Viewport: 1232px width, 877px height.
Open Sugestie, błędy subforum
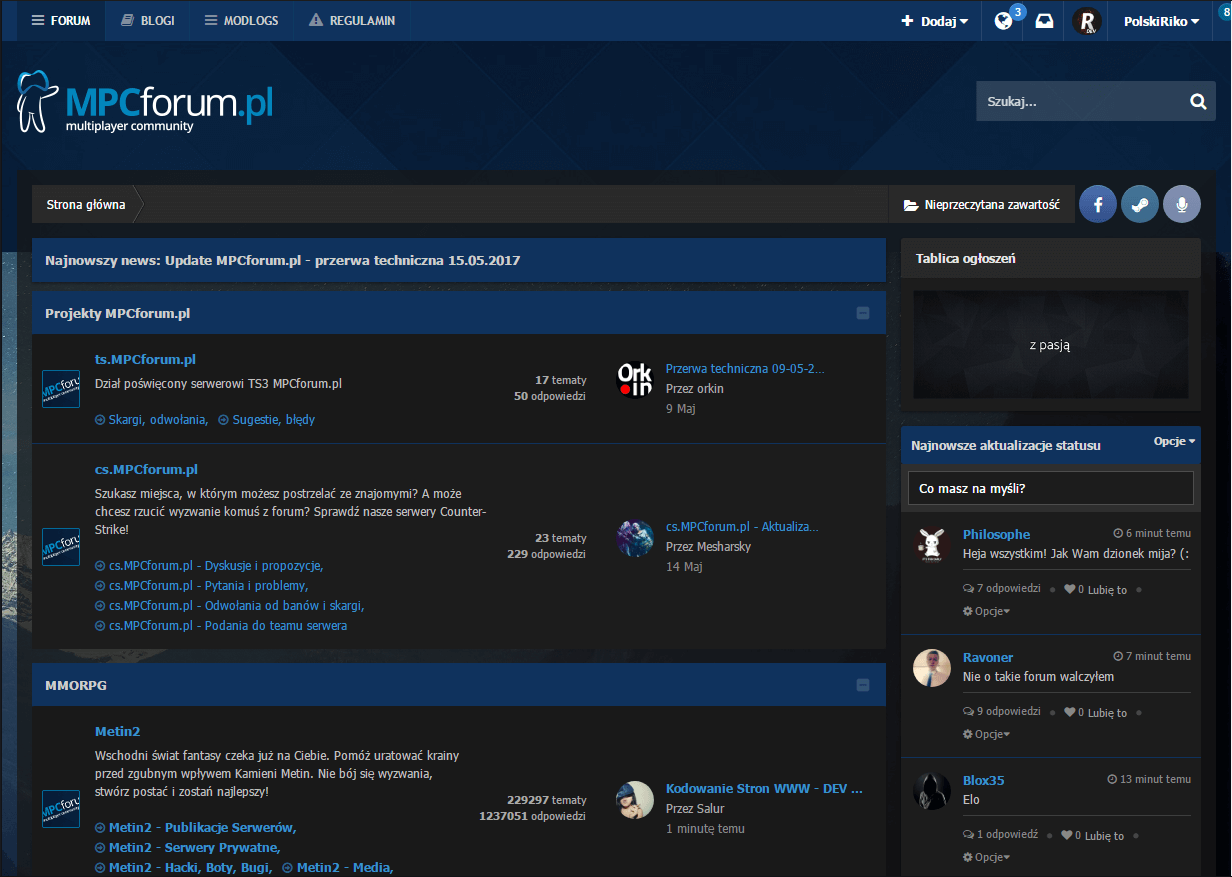(267, 419)
